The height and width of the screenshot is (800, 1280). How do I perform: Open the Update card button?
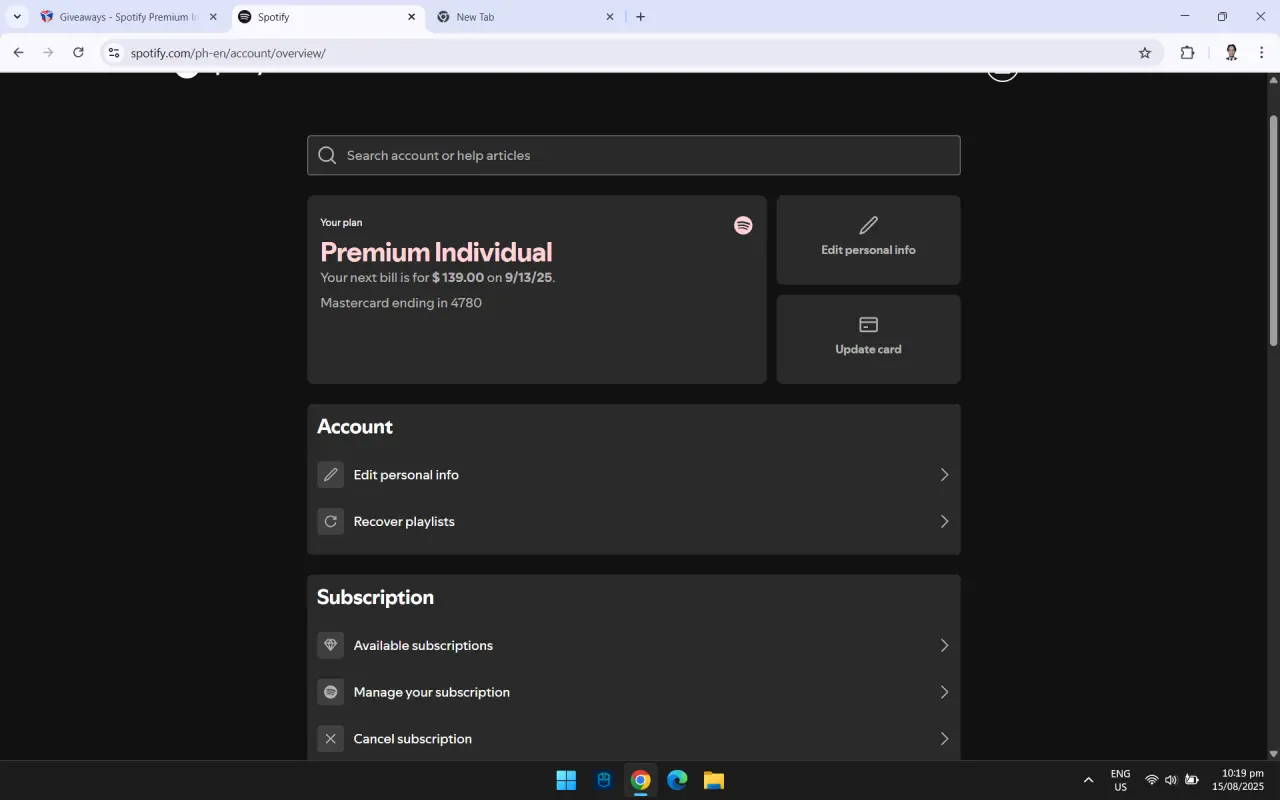pos(868,339)
